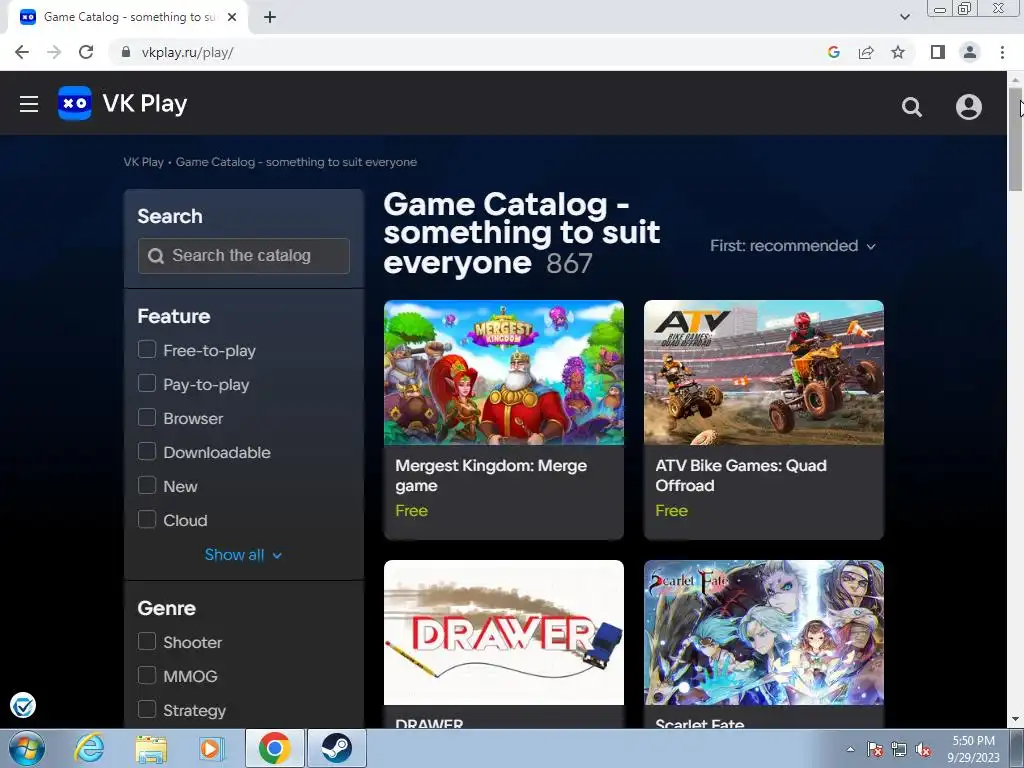Select the Game Catalog browser tab
This screenshot has height=768, width=1024.
coord(128,17)
